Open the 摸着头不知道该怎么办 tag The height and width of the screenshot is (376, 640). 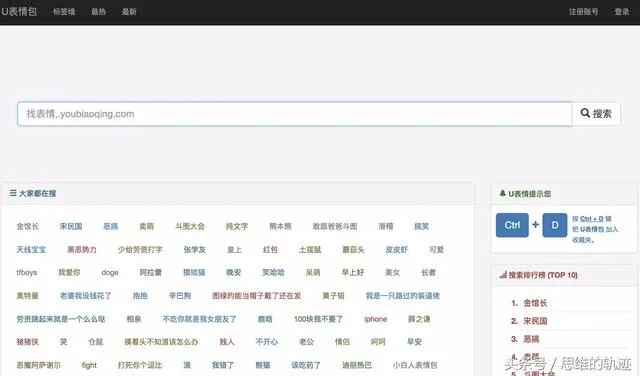[161, 342]
